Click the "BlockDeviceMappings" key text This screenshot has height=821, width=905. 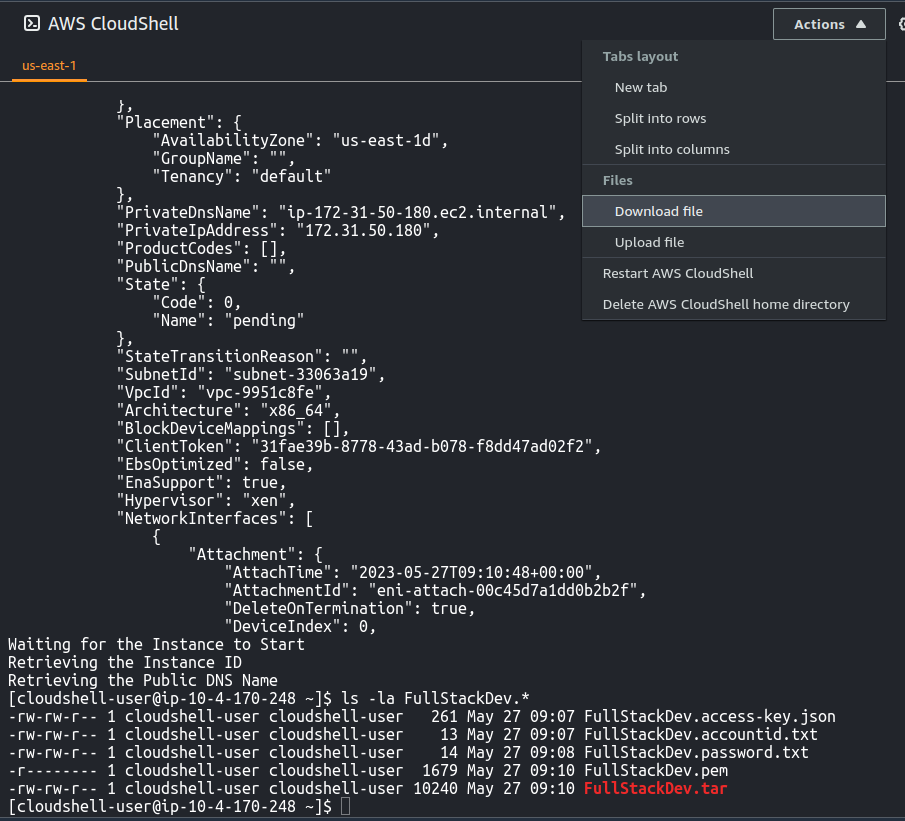pos(210,428)
